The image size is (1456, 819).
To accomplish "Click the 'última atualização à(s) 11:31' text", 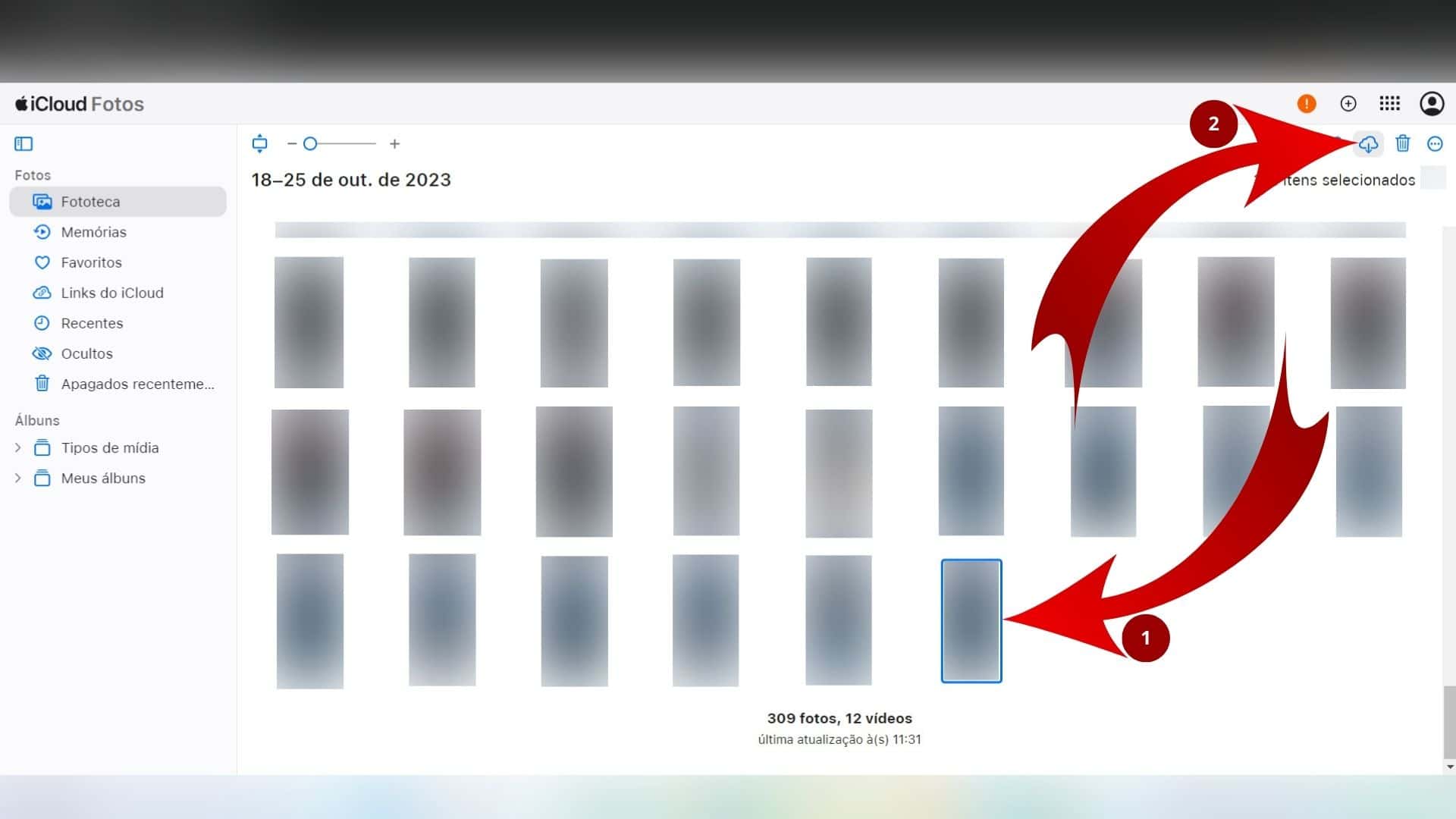I will (839, 739).
